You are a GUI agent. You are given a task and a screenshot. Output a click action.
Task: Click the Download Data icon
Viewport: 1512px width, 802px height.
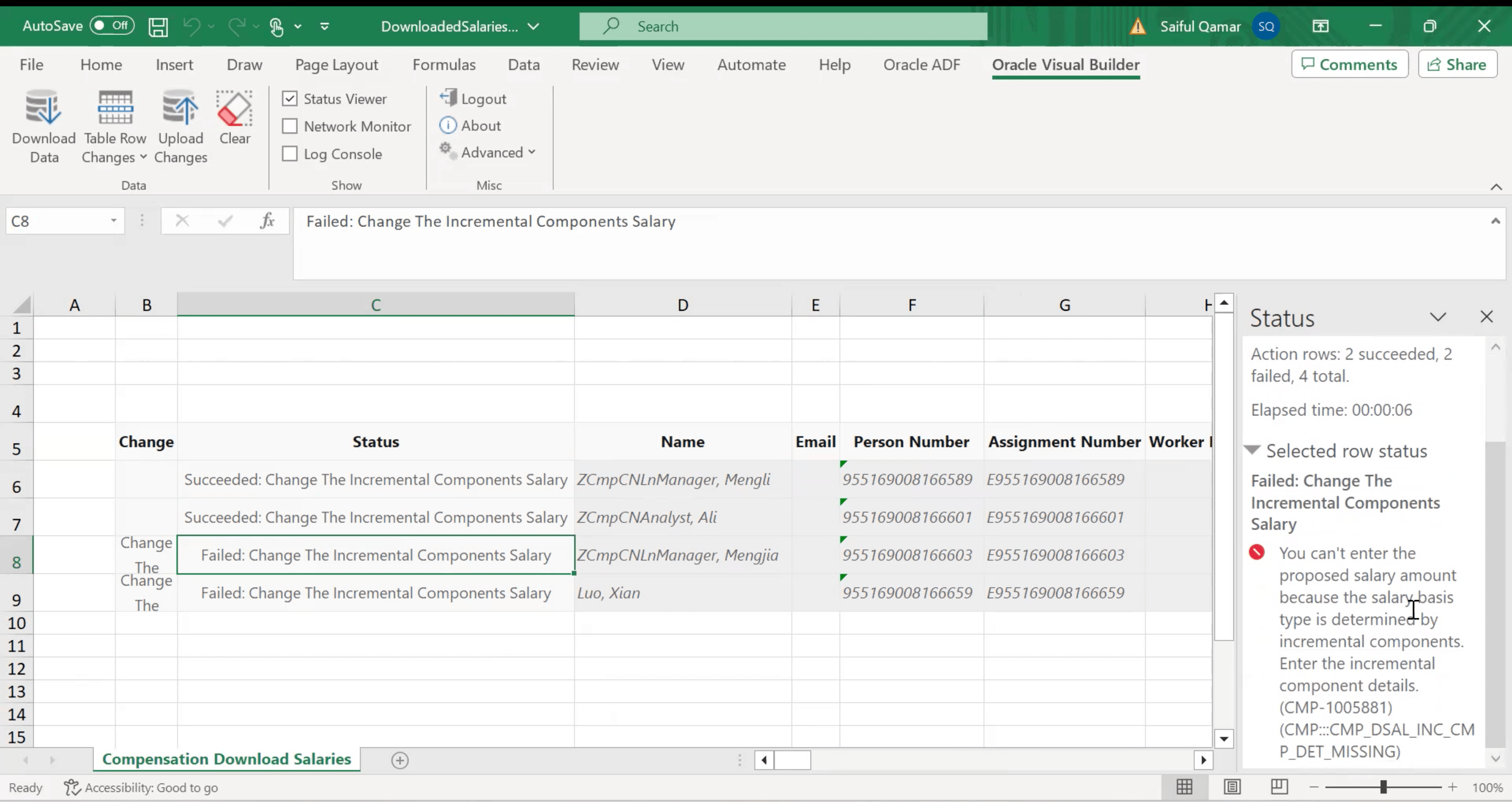pos(44,109)
